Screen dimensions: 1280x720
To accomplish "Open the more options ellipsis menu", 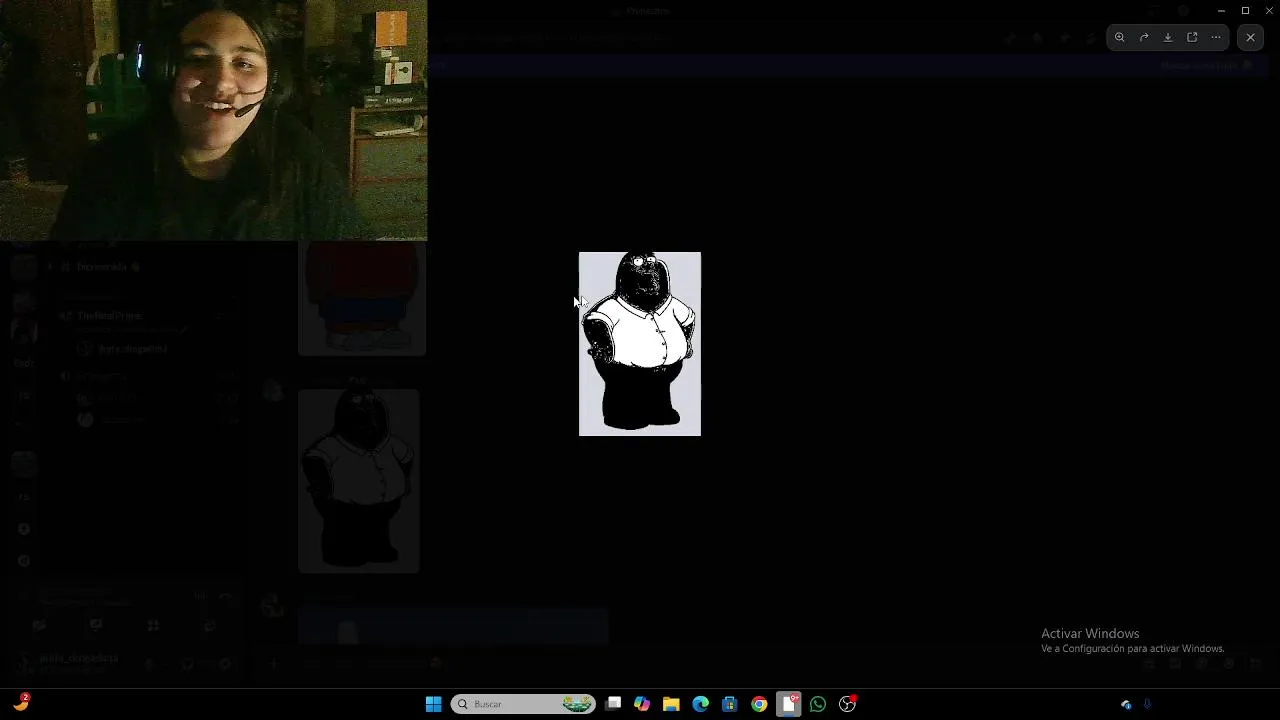I will (1216, 37).
